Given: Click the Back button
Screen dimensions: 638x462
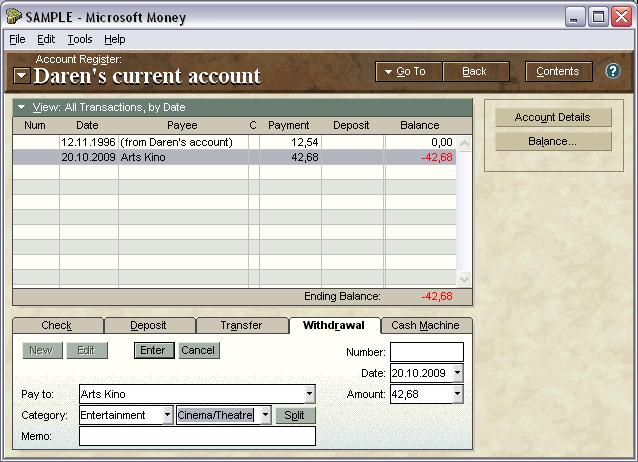Looking at the screenshot, I should pos(475,72).
